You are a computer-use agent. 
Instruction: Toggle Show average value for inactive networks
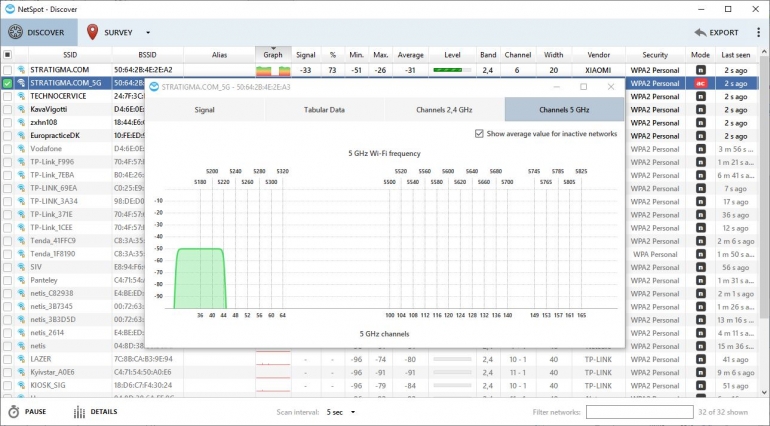479,134
